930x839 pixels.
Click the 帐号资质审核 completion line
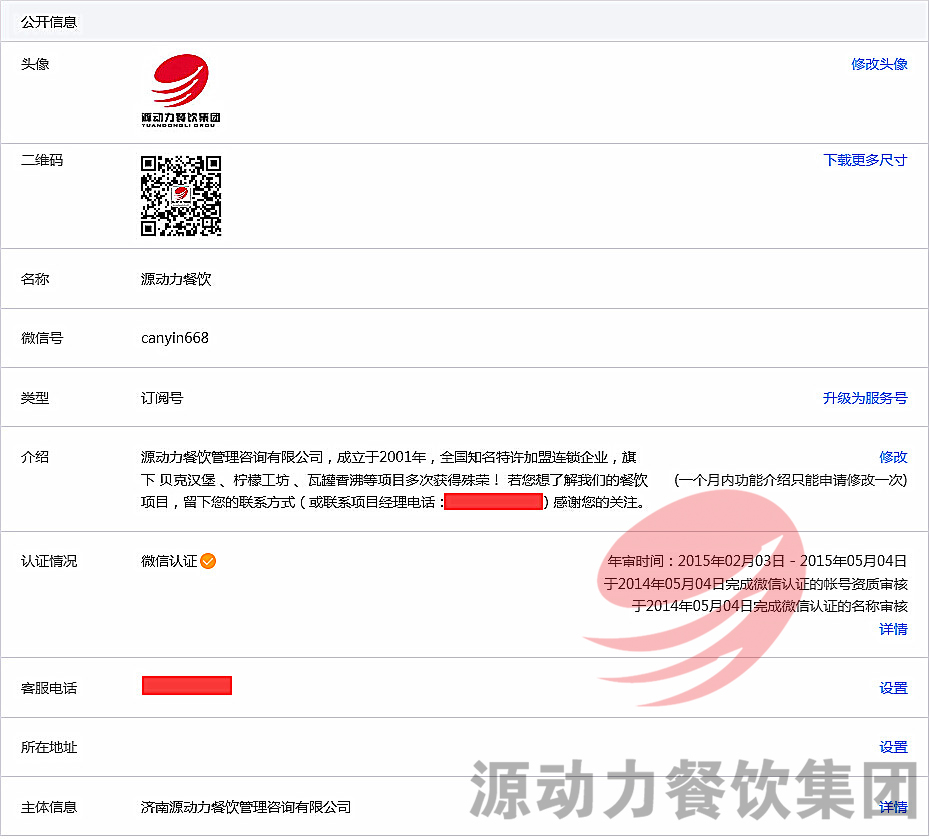(x=756, y=584)
